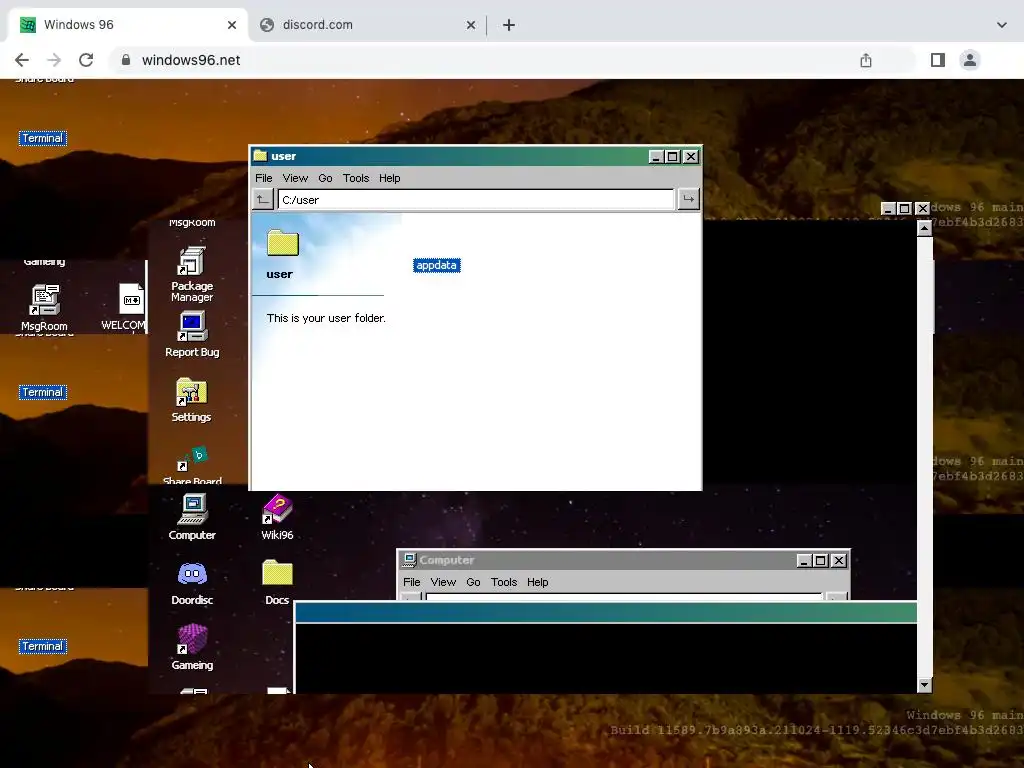Open a new browser tab

tap(509, 25)
